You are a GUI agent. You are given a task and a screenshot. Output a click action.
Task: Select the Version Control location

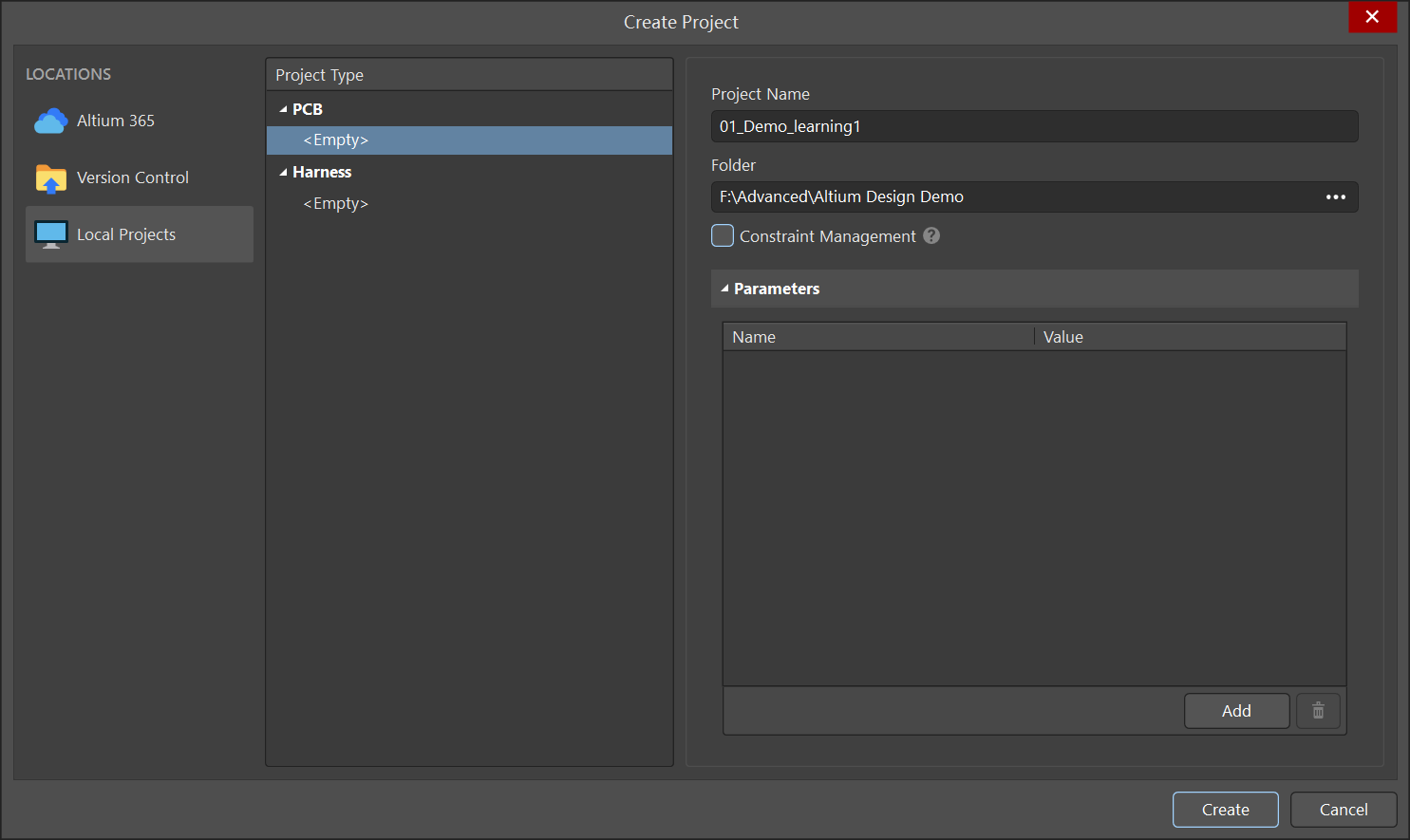tap(133, 177)
